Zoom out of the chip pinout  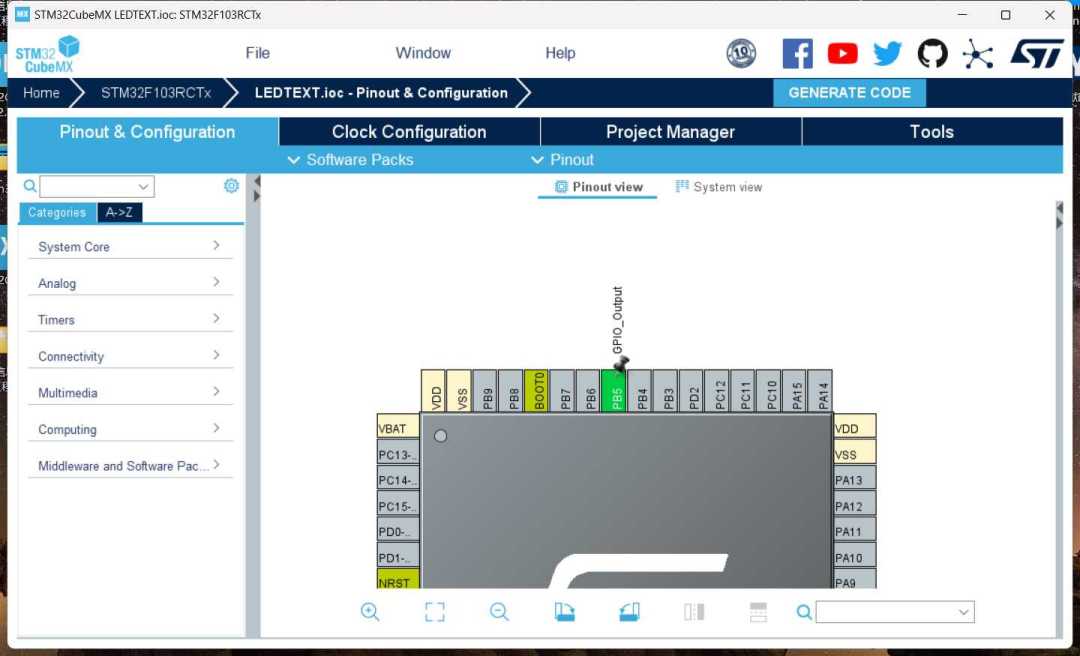coord(499,611)
